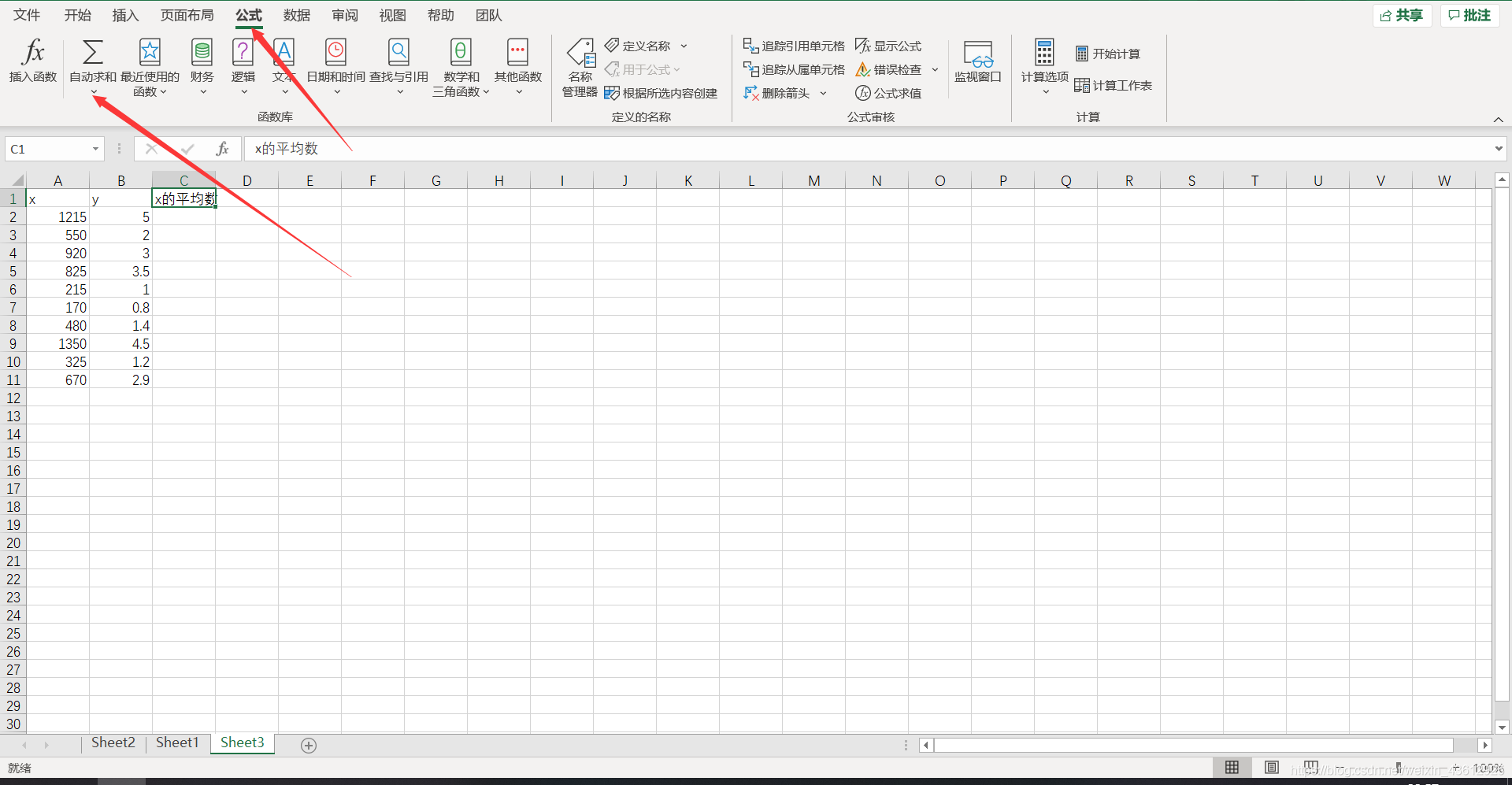
Task: Switch to the Help (帮助) tab
Action: click(x=441, y=15)
